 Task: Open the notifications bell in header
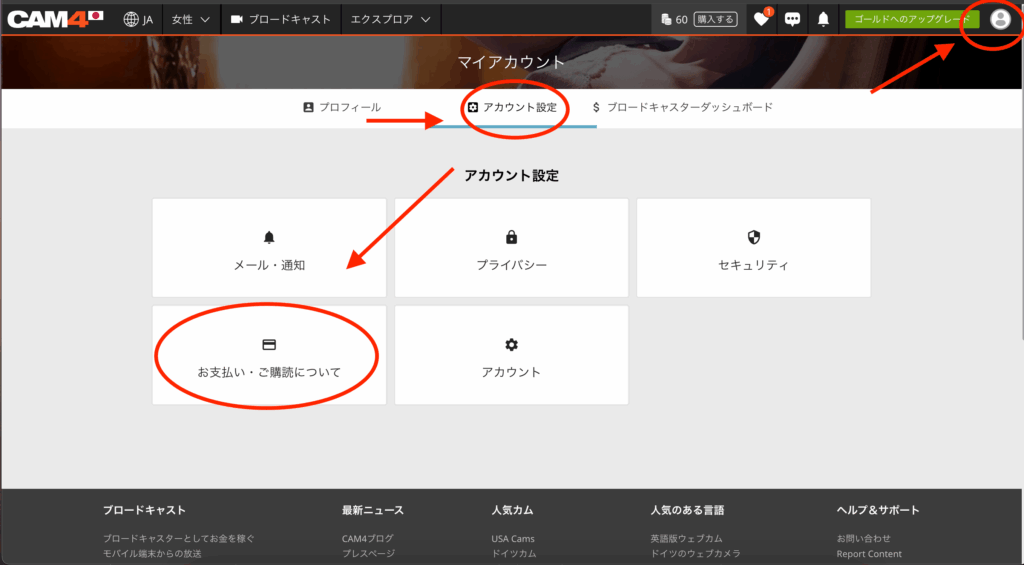tap(824, 20)
